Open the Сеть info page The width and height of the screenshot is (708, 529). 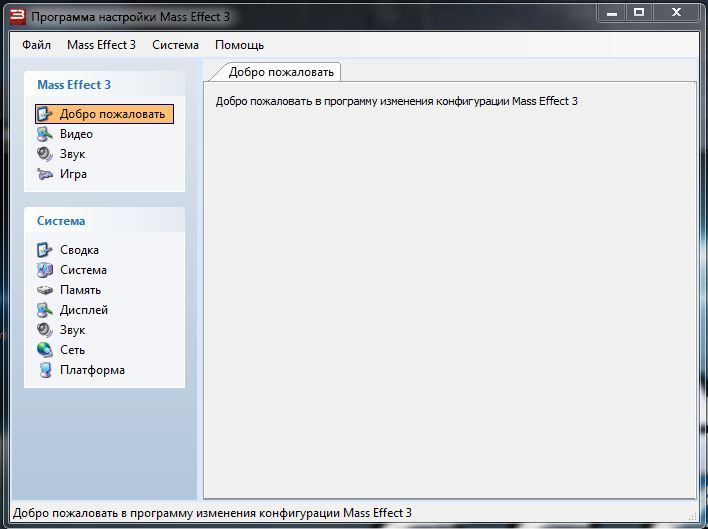click(x=72, y=350)
